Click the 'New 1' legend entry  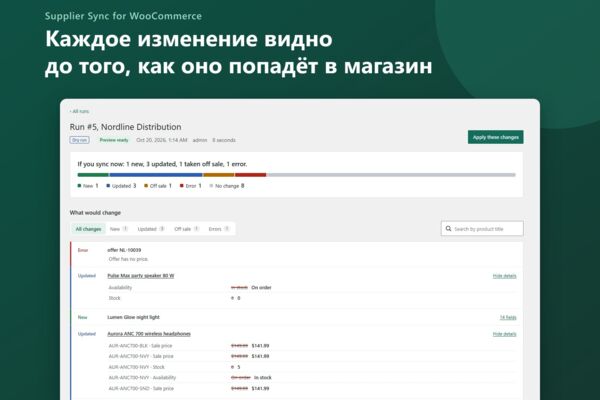88,186
